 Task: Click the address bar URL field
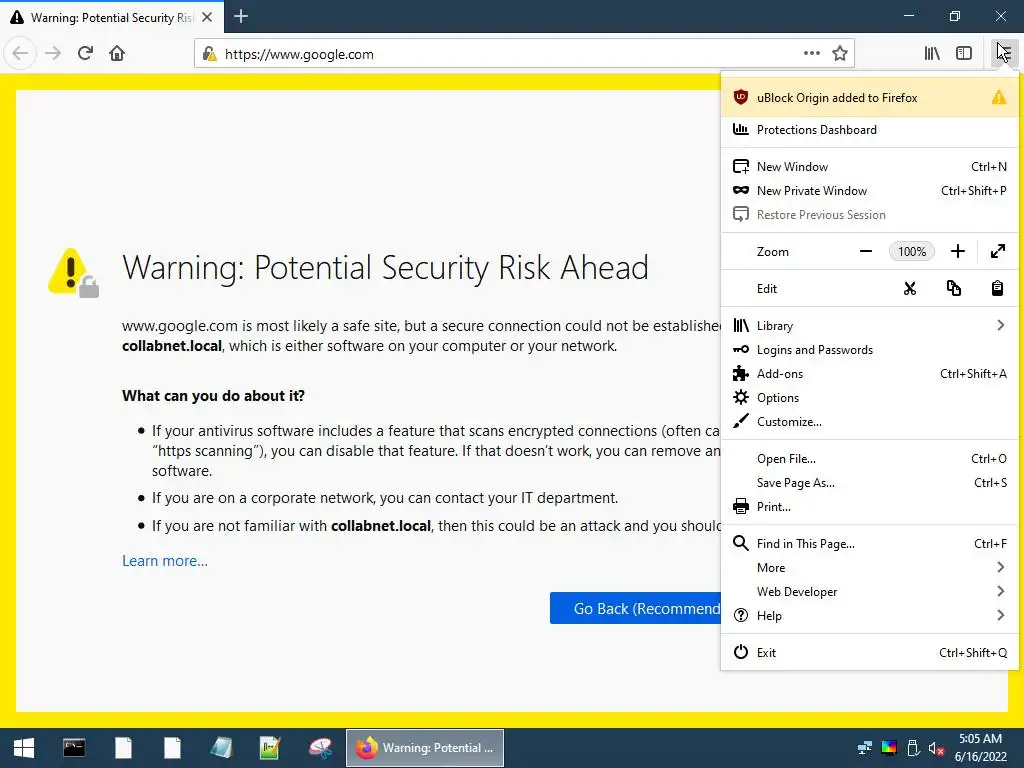(x=509, y=54)
